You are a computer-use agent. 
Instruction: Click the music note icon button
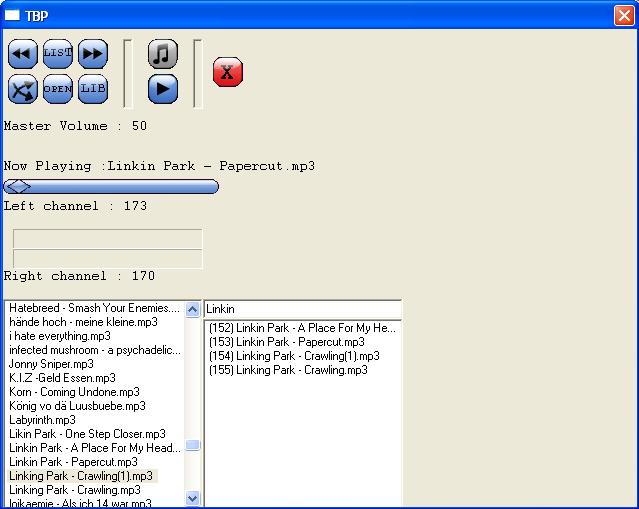[163, 54]
